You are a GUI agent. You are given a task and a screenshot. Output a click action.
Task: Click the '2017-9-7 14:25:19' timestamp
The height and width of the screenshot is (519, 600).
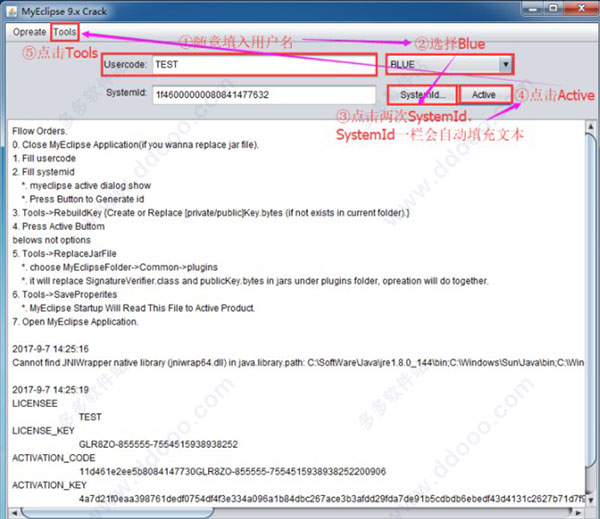click(50, 390)
